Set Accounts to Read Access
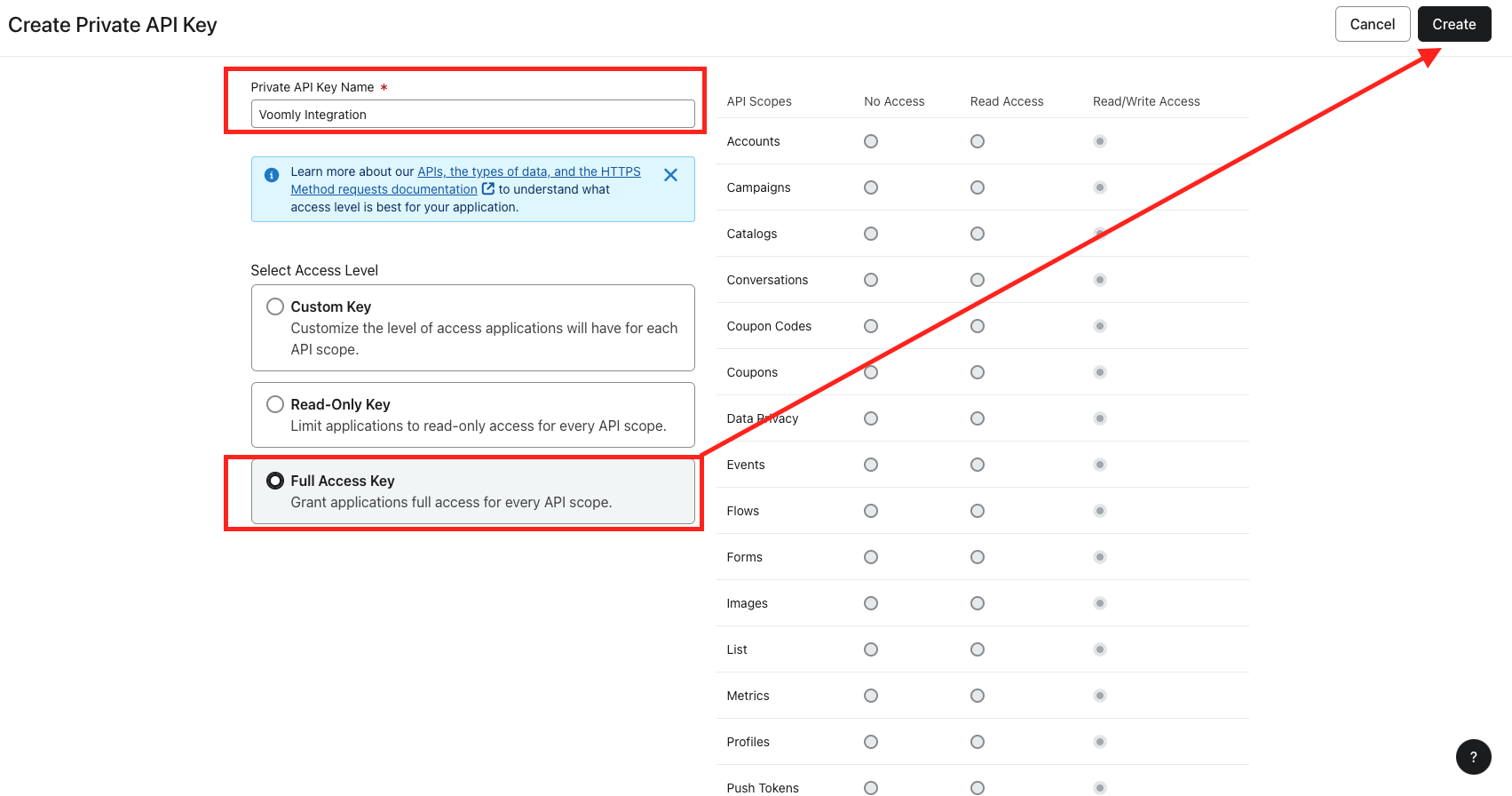The image size is (1512, 796). coord(978,141)
